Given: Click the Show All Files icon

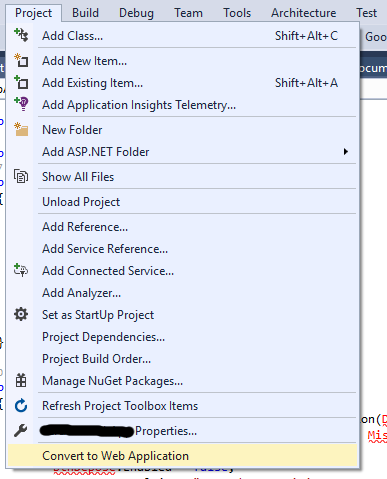Looking at the screenshot, I should [x=21, y=176].
